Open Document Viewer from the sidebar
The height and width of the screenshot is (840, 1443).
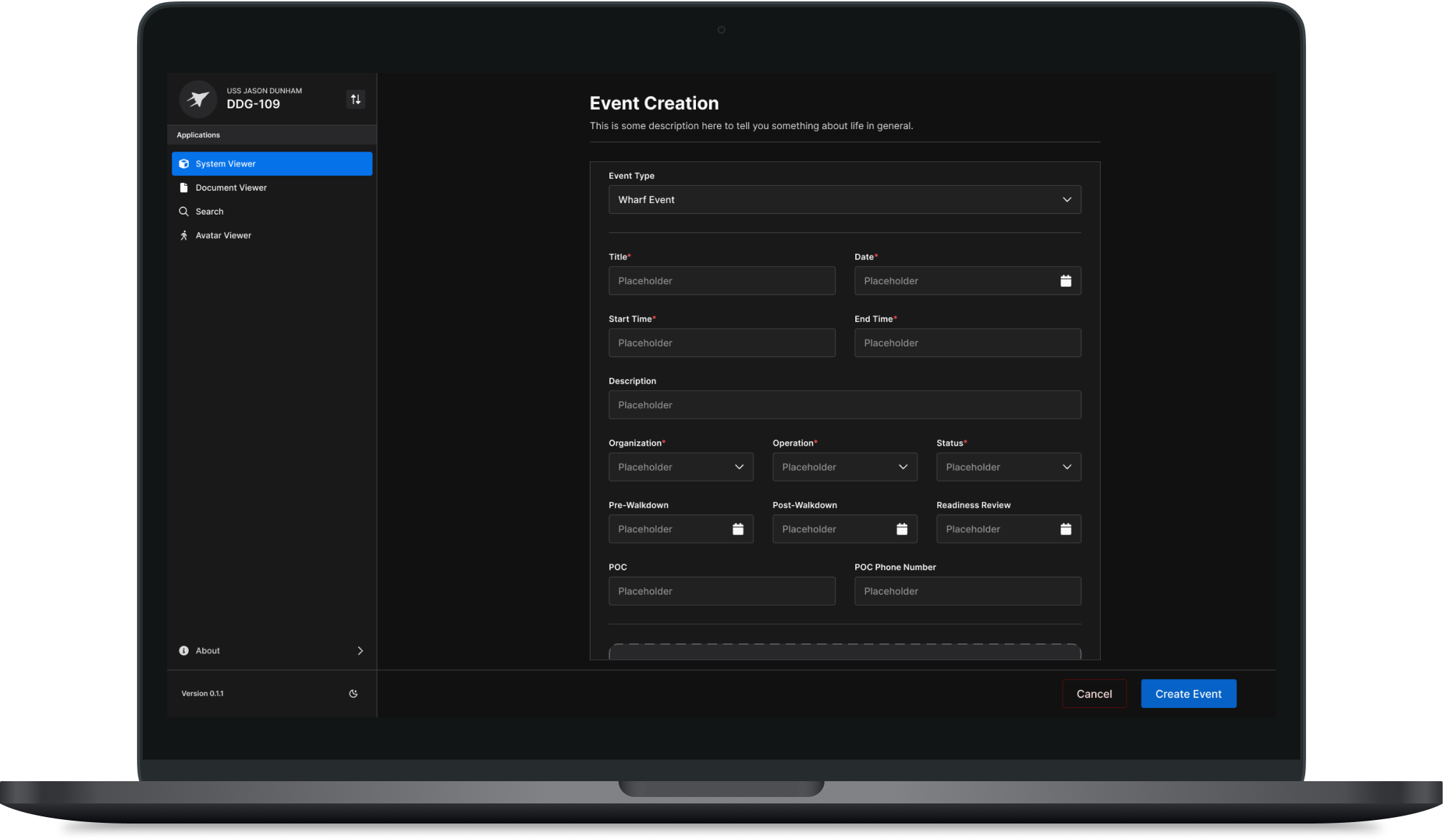(x=231, y=188)
